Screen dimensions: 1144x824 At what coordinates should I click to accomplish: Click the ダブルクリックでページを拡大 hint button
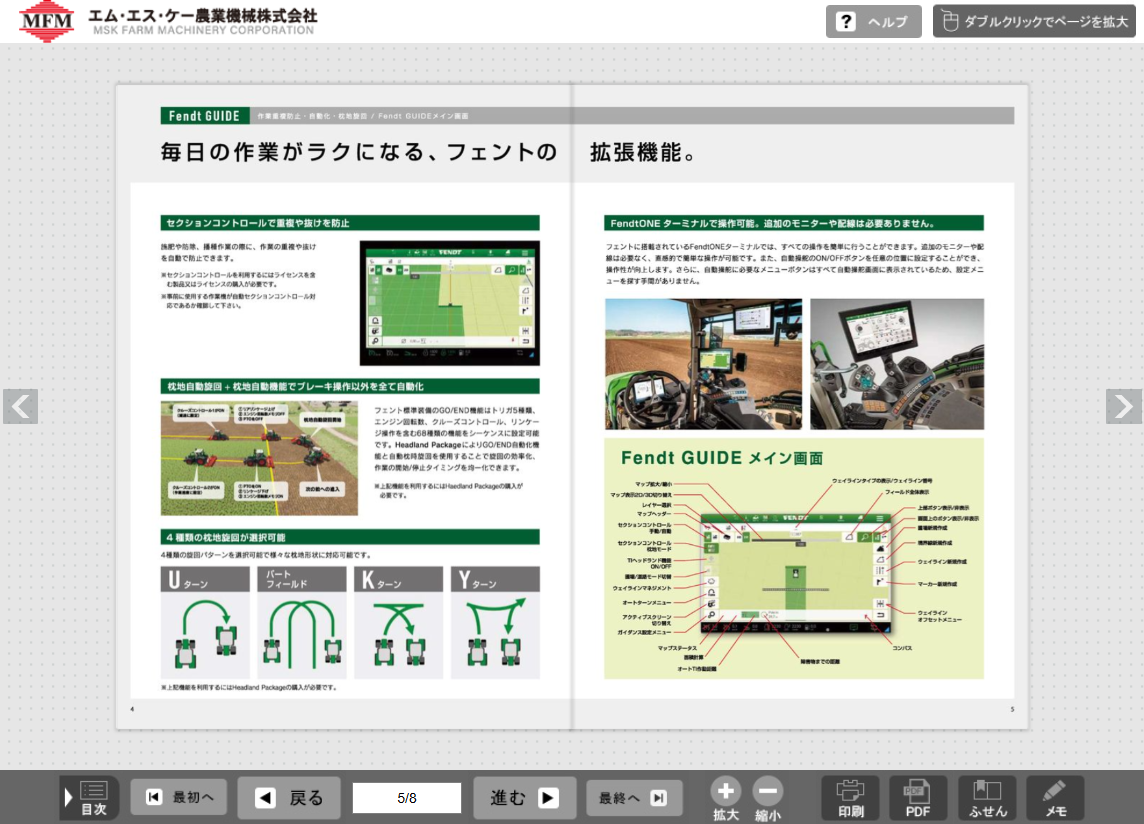coord(1034,22)
